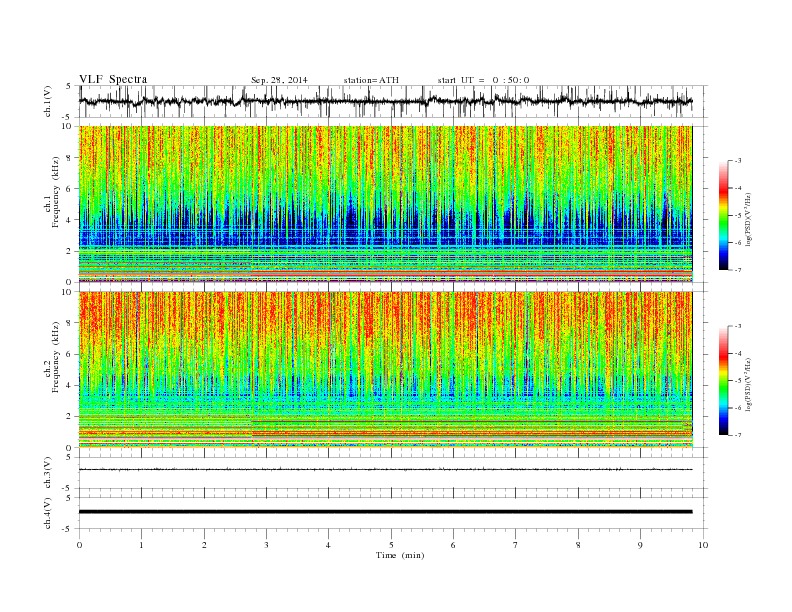Click the thick ch.4 voltage trace
Viewport: 792px width, 612px height.
(386, 512)
